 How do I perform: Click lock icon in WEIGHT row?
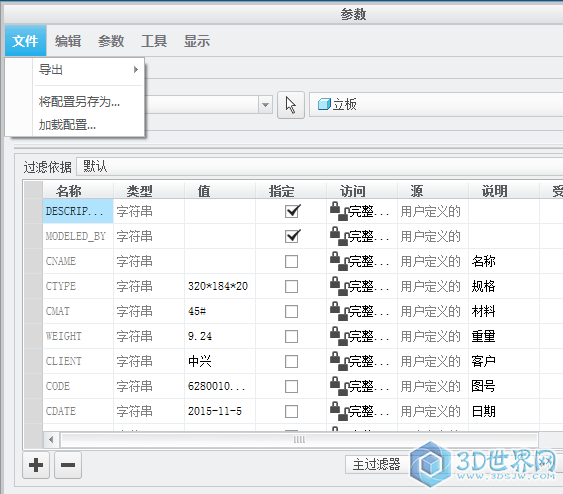(x=339, y=336)
